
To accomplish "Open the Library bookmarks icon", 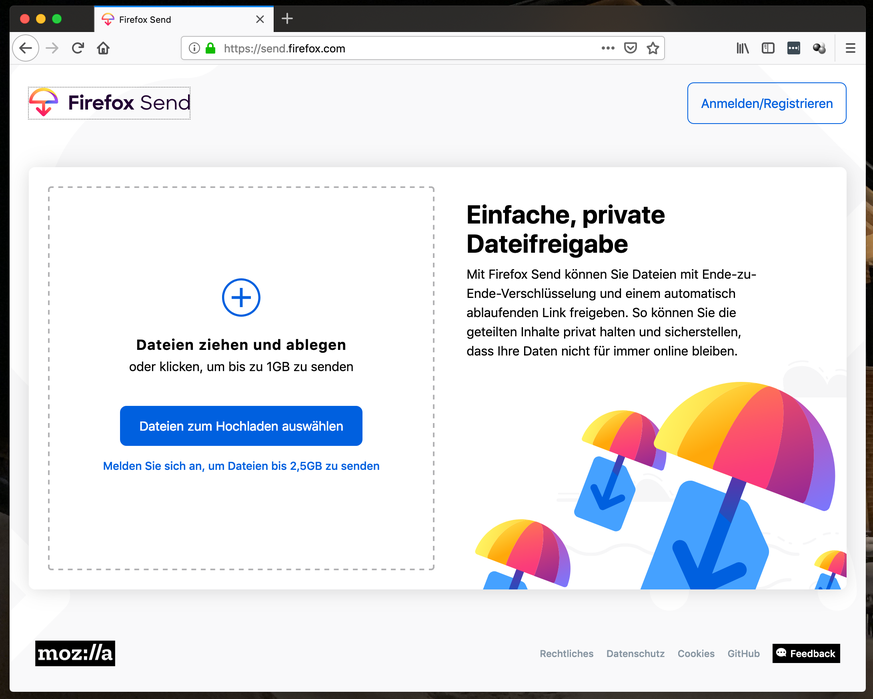I will coord(742,48).
